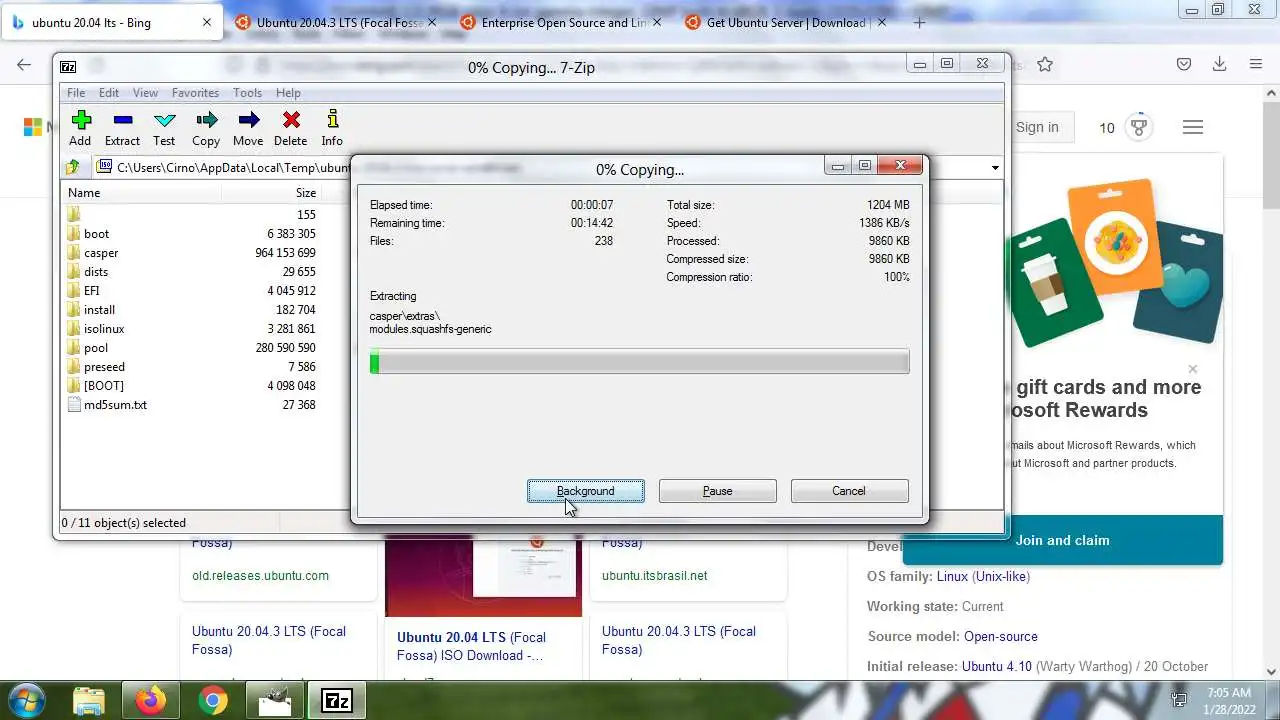1280x720 pixels.
Task: Open the Linux OS family link
Action: click(954, 576)
